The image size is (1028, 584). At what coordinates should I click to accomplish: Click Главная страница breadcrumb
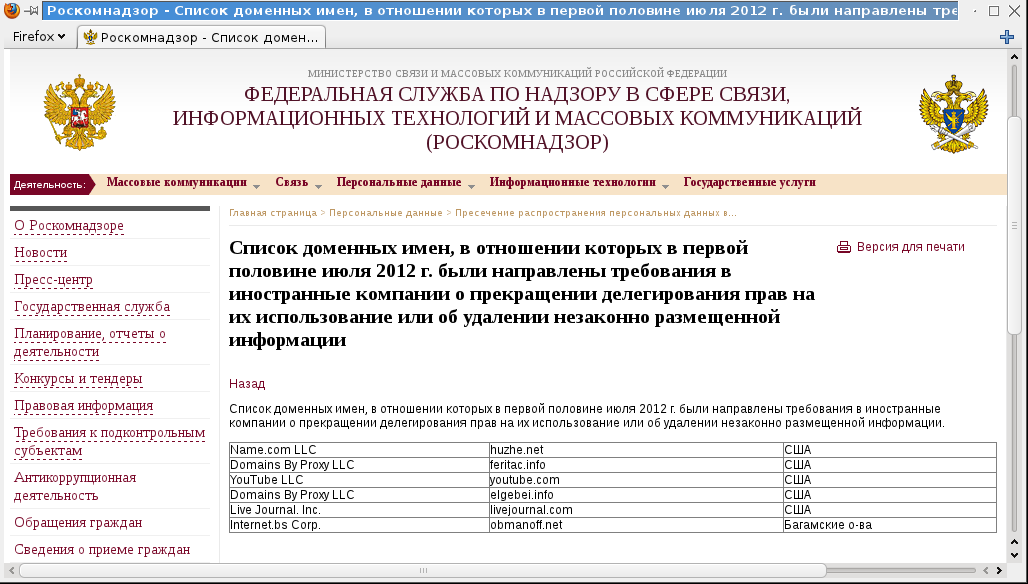click(x=273, y=213)
